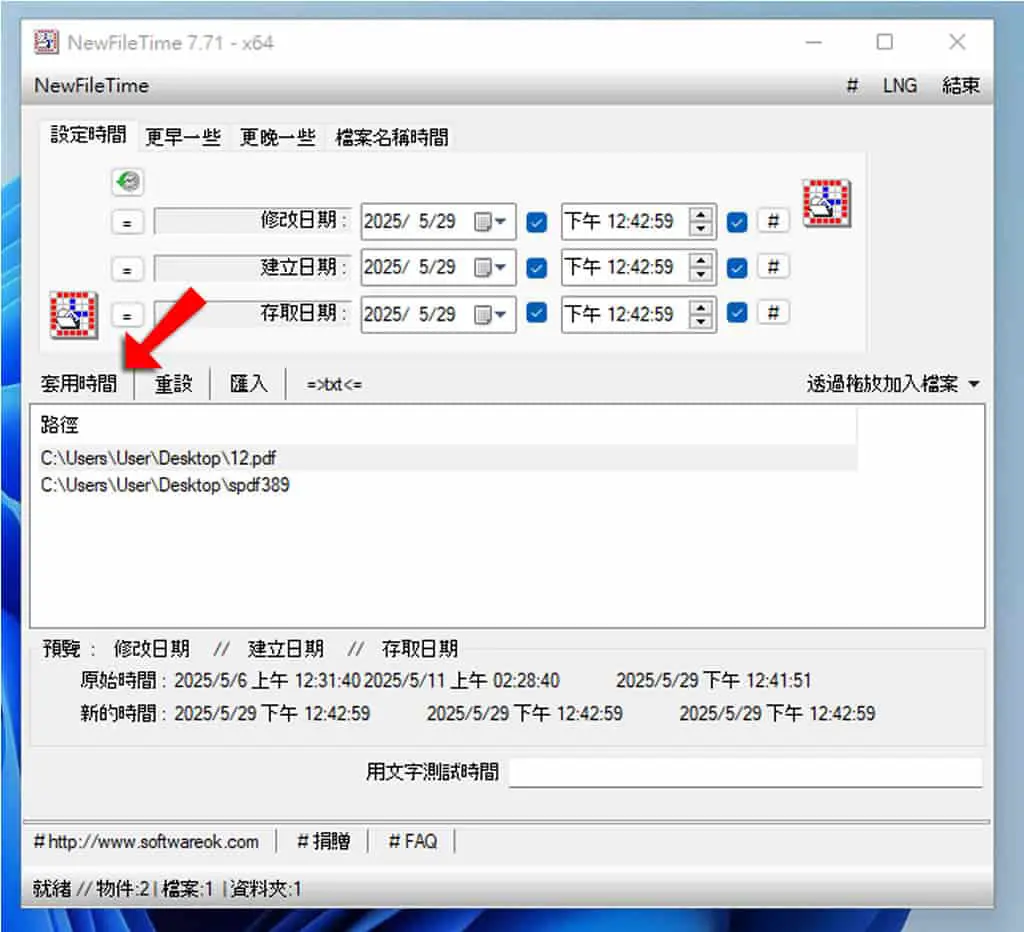The height and width of the screenshot is (932, 1024).
Task: Click the # FAQ link
Action: (413, 842)
